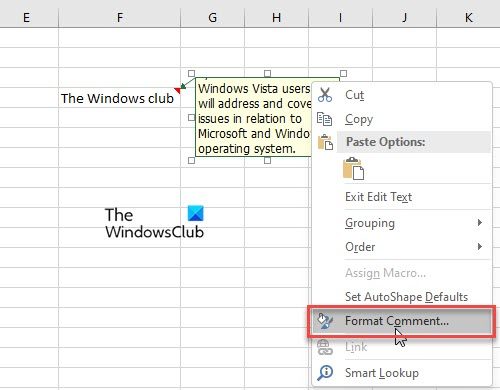Image resolution: width=500 pixels, height=390 pixels.
Task: Select column J header
Action: [x=404, y=17]
